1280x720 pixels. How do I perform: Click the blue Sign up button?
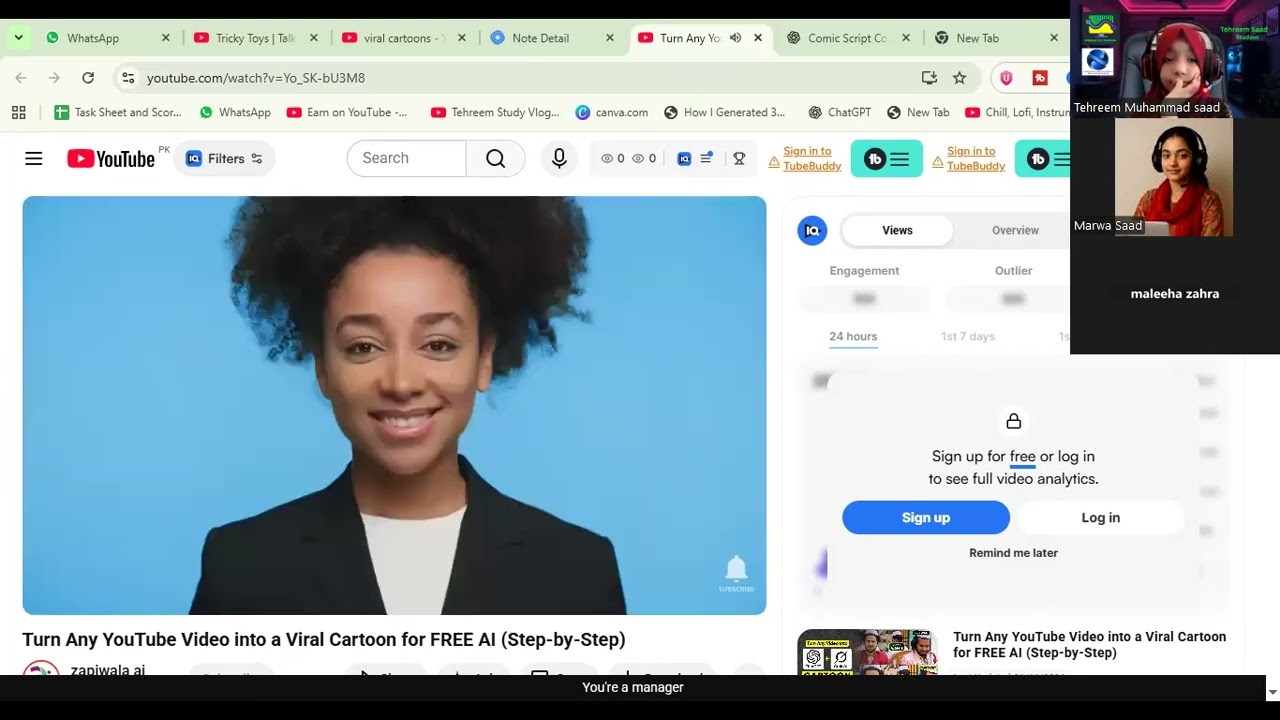926,517
